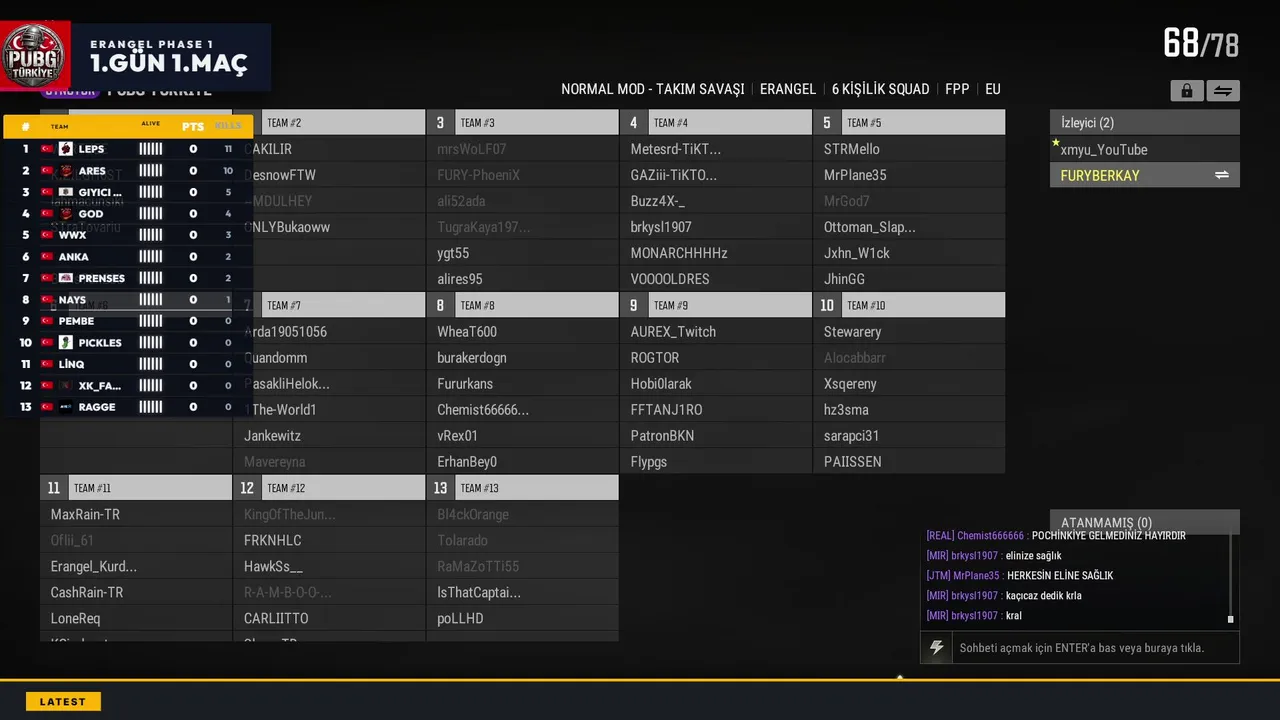Click player WheaT600 in Team 8
The width and height of the screenshot is (1280, 720).
click(x=523, y=331)
